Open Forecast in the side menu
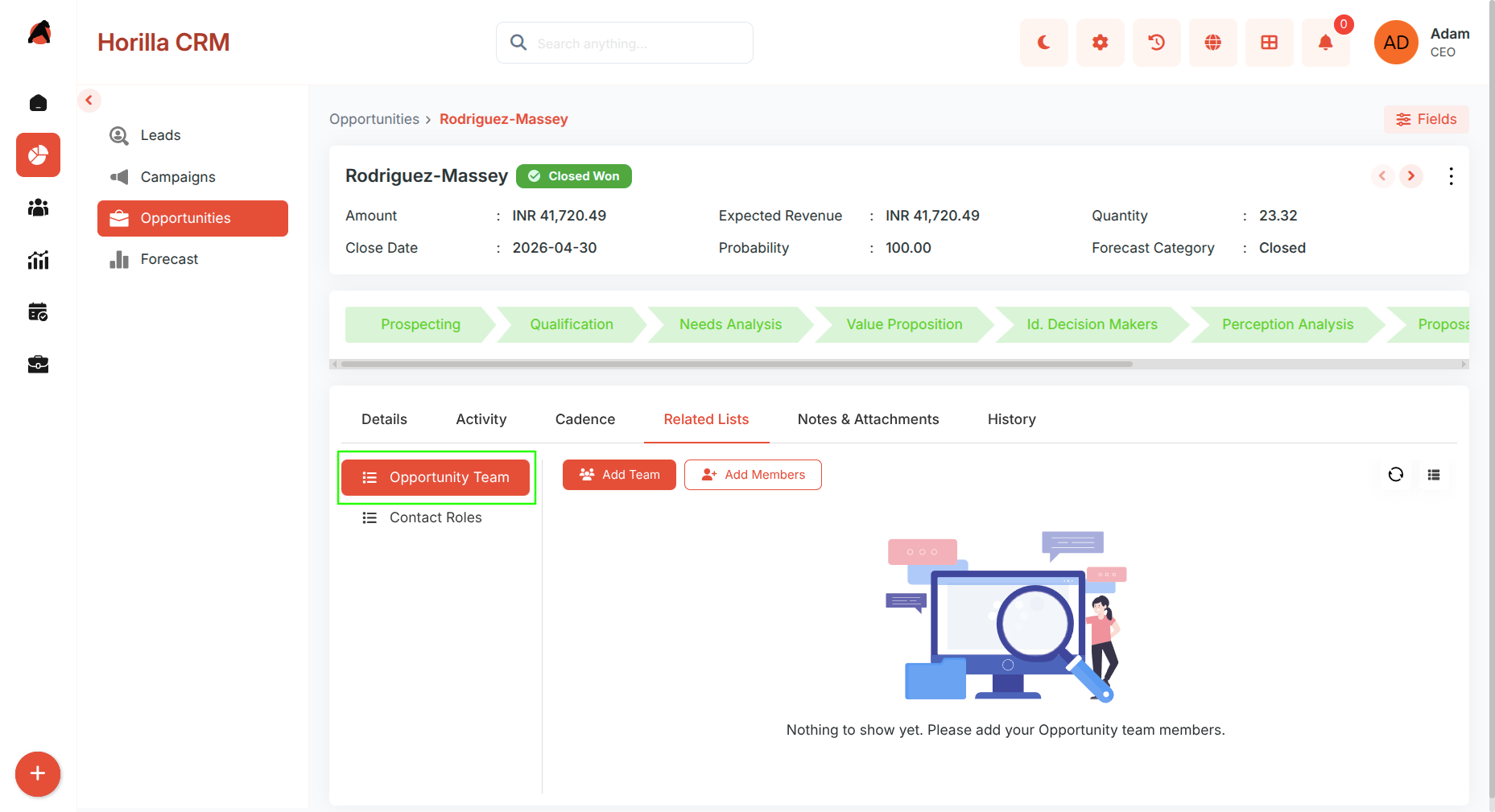Viewport: 1495px width, 812px height. coord(192,259)
